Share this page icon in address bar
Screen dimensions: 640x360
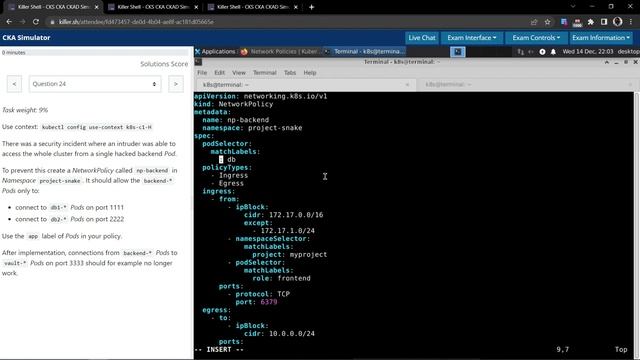(x=534, y=22)
